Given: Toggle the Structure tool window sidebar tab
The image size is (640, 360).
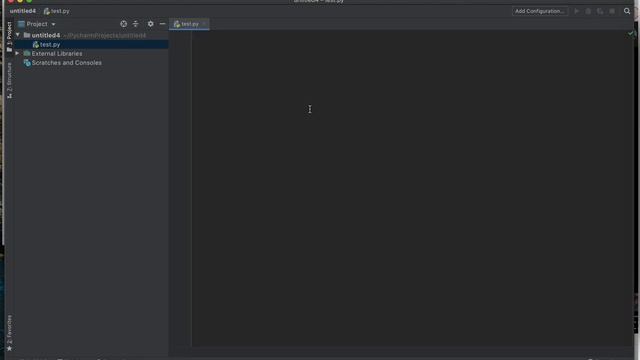Looking at the screenshot, I should tap(9, 80).
